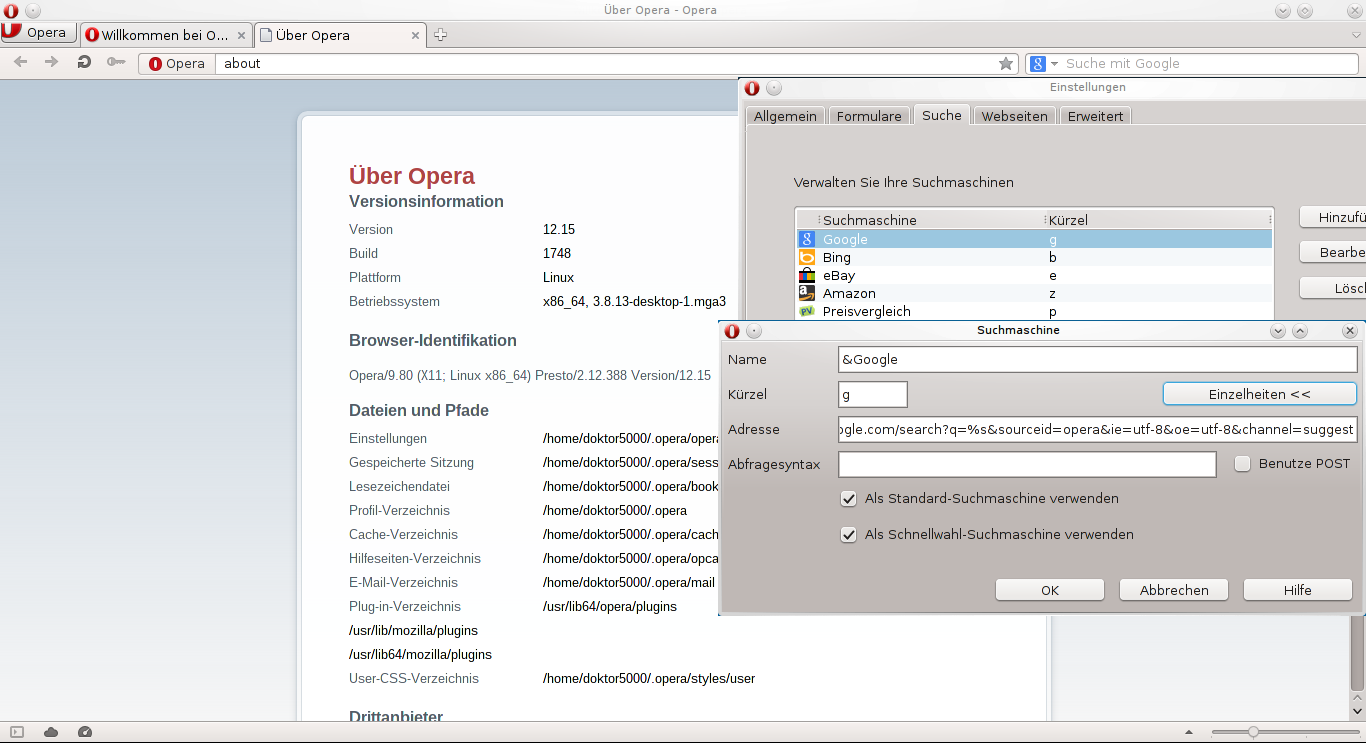1366x743 pixels.
Task: Collapse details with Einzelheiten << button
Action: coord(1259,394)
